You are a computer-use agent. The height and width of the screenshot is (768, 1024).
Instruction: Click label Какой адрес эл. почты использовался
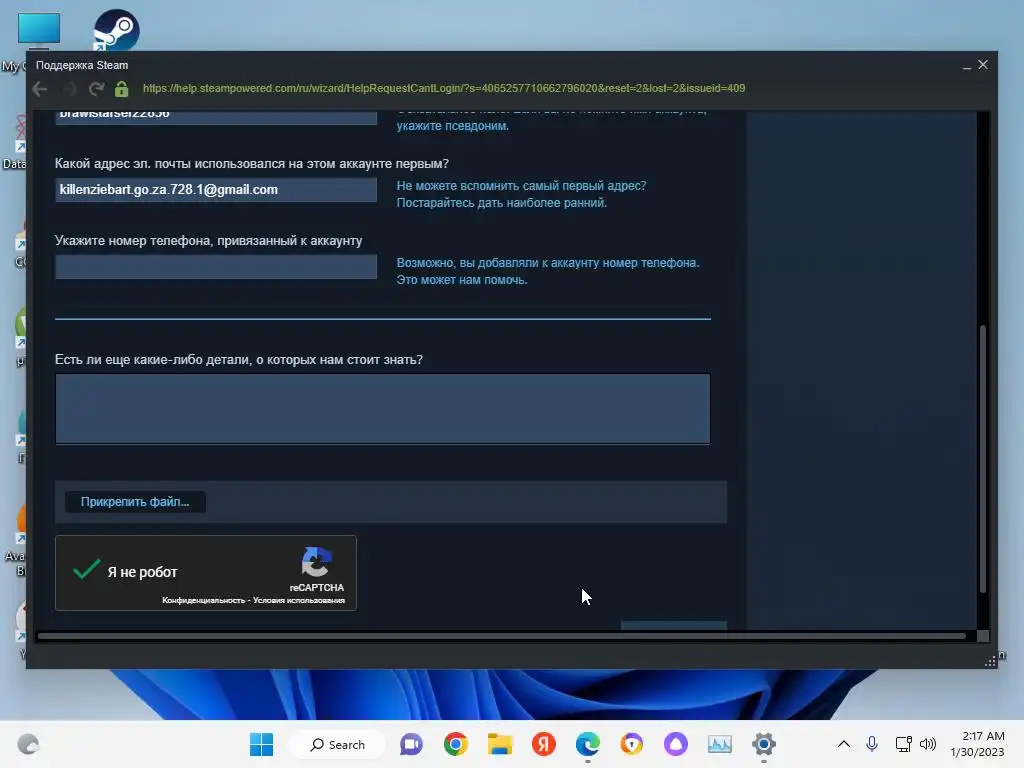[x=251, y=164]
